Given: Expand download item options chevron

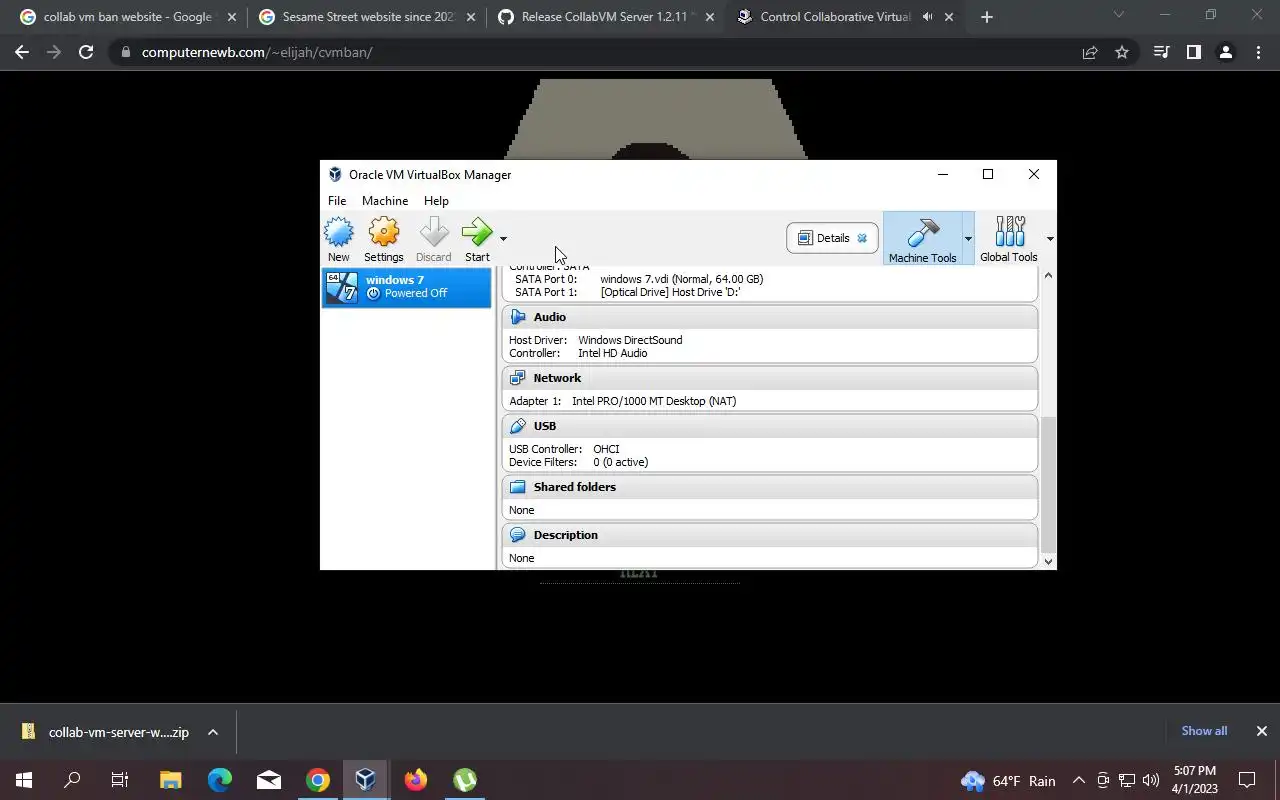Looking at the screenshot, I should pos(213,732).
